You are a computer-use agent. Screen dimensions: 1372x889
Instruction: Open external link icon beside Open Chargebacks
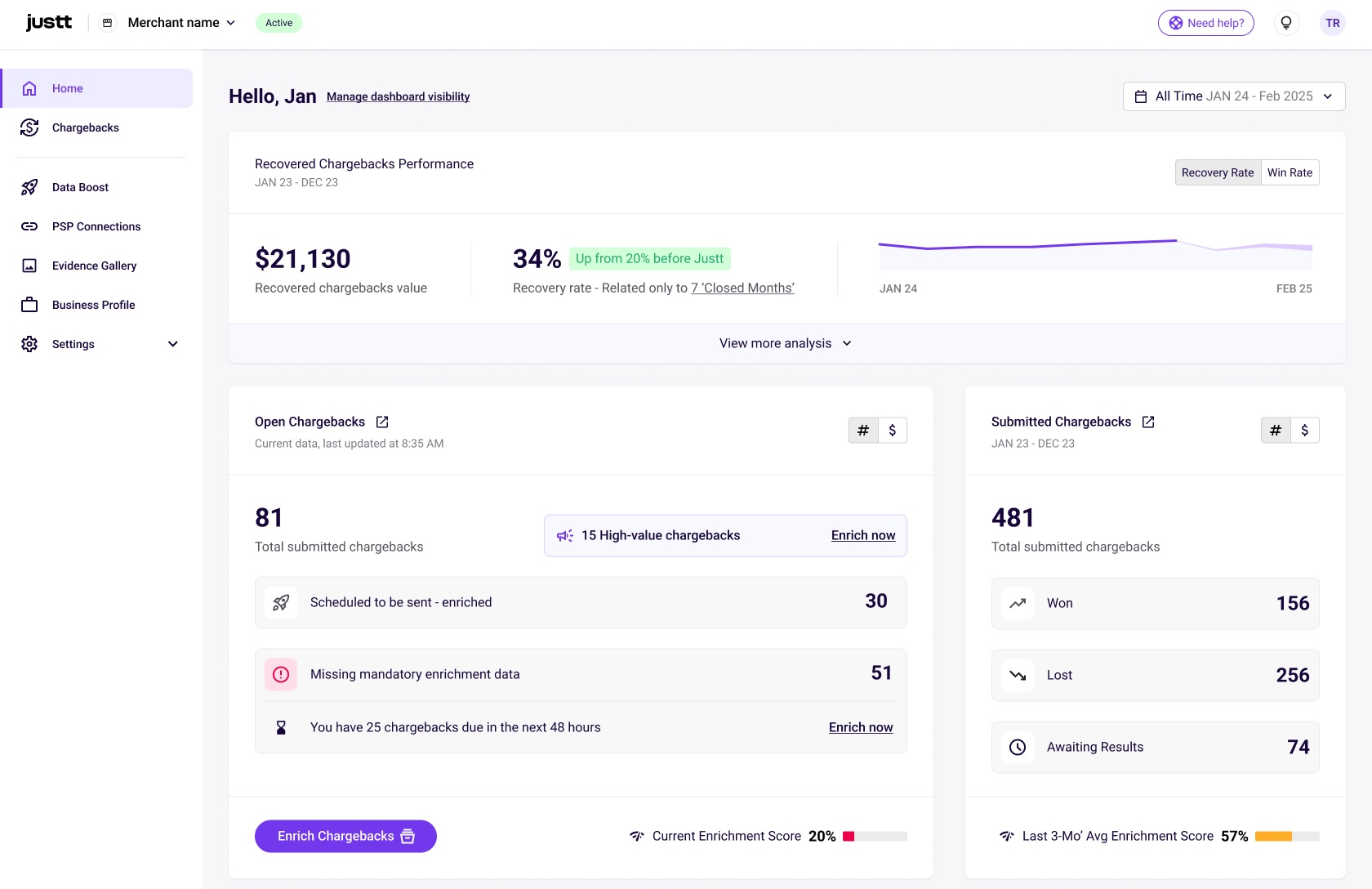(x=382, y=422)
